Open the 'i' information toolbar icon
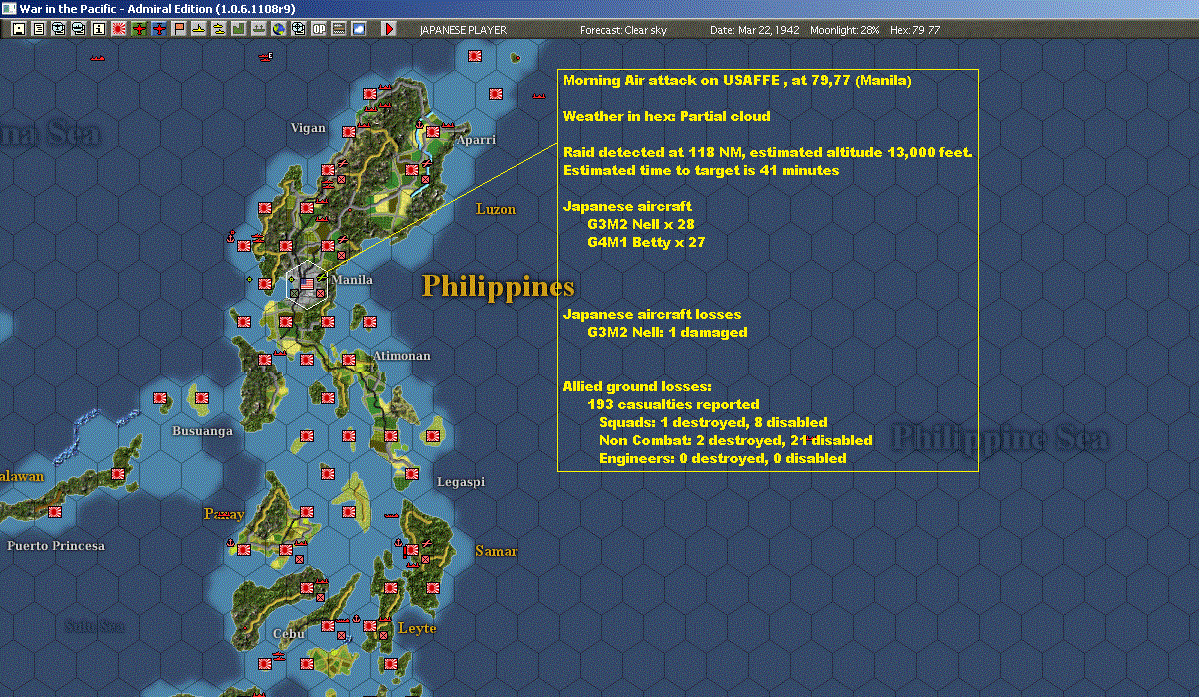1199x697 pixels. click(99, 29)
